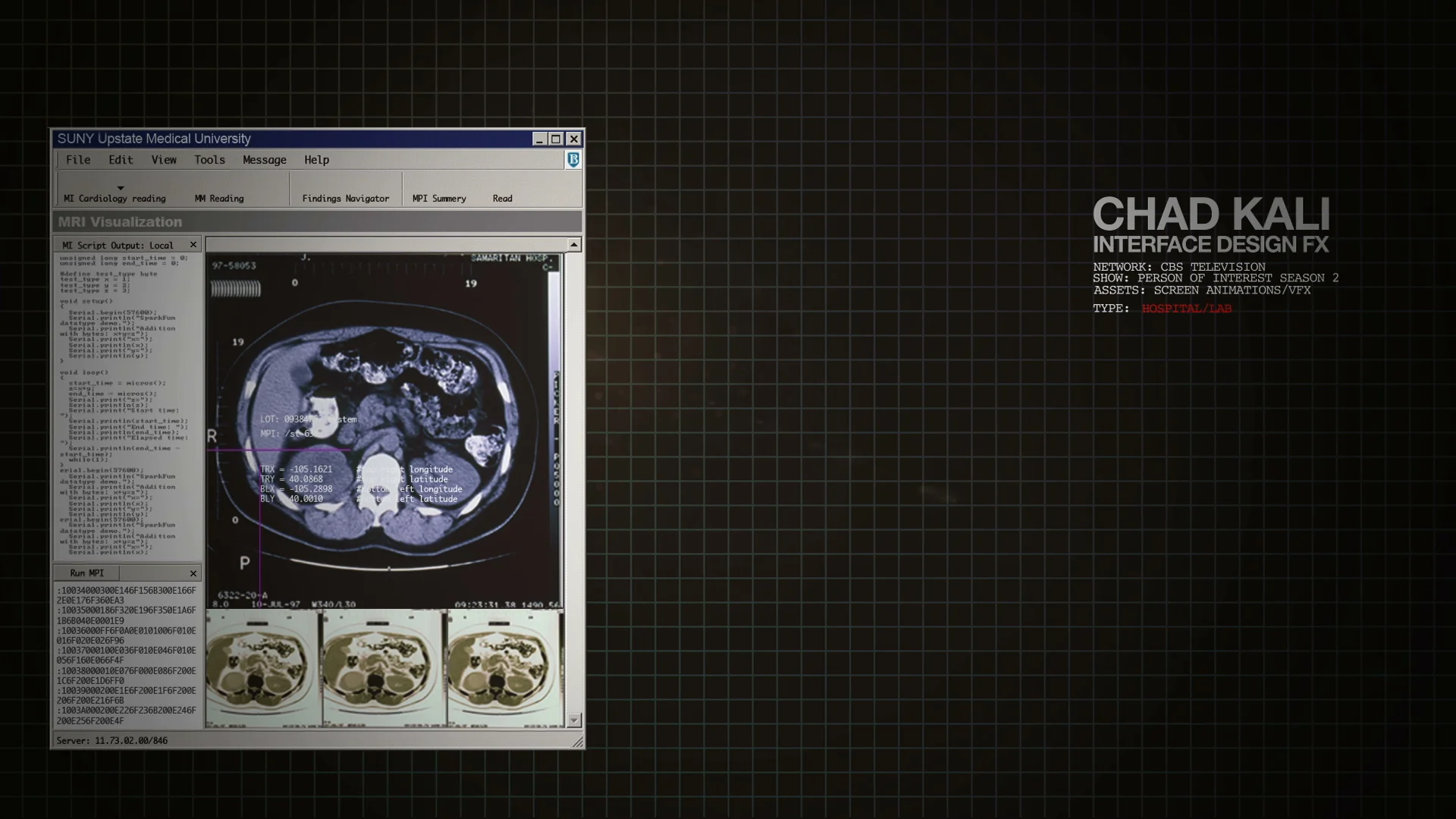Open the File menu
The width and height of the screenshot is (1456, 819).
[x=77, y=160]
